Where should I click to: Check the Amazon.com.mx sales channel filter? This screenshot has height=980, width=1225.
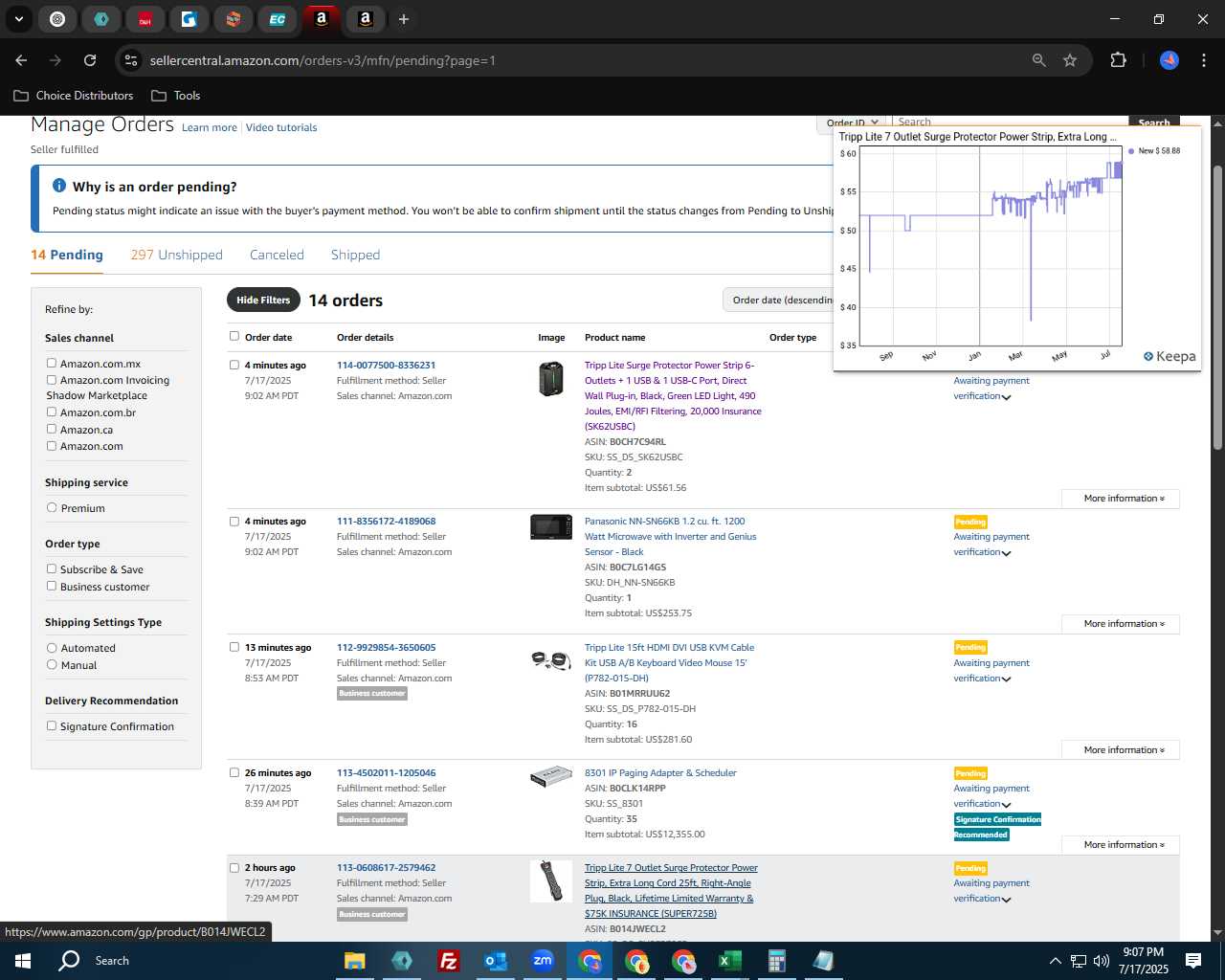(x=52, y=363)
